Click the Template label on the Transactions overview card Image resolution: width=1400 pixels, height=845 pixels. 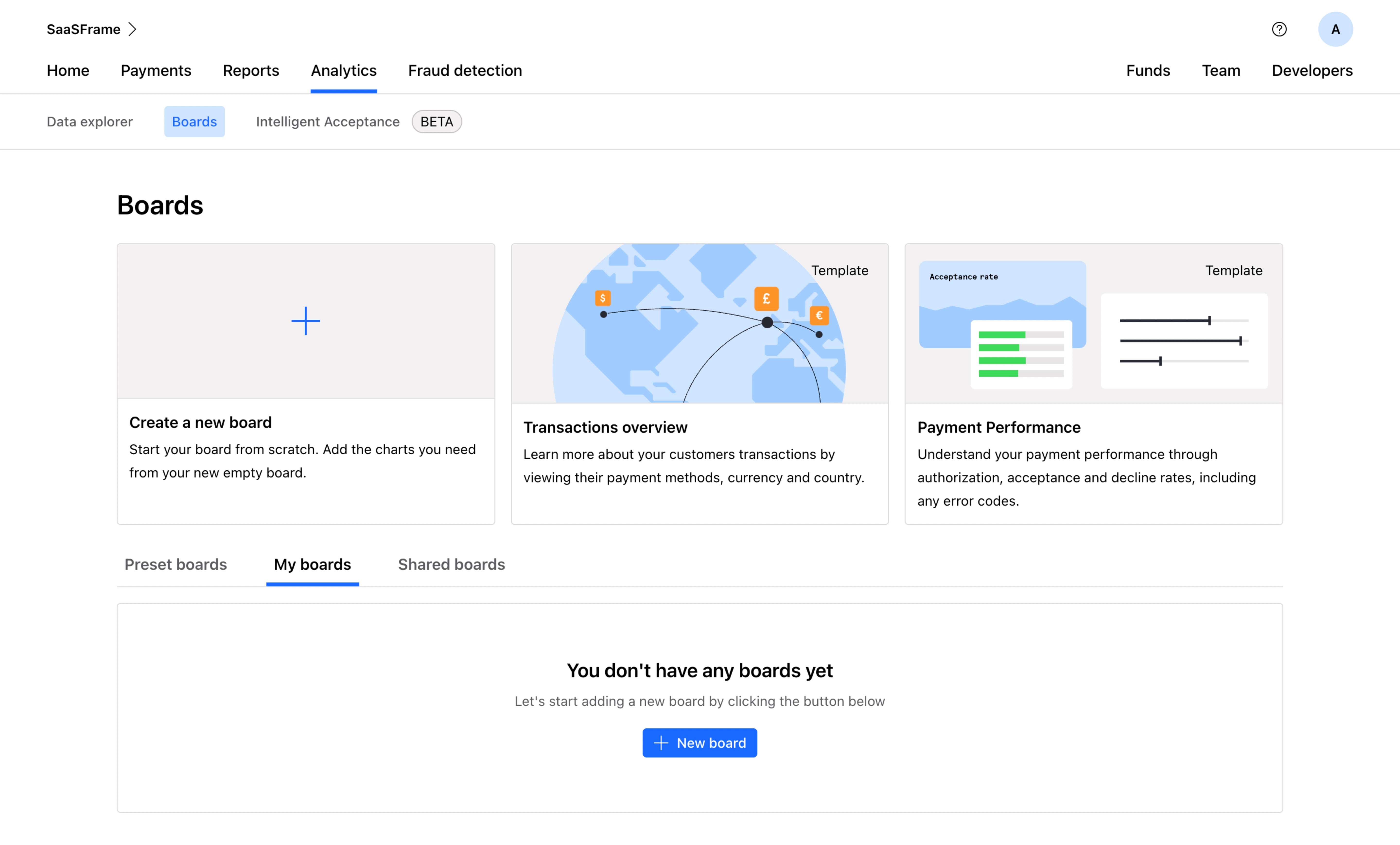839,271
